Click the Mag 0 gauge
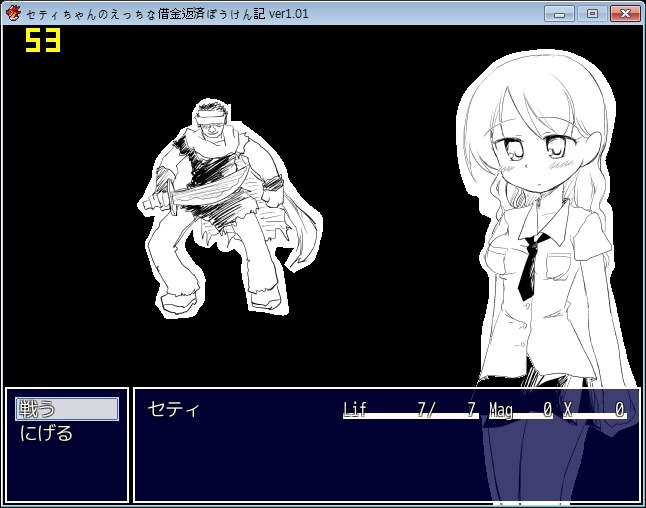 pyautogui.click(x=521, y=410)
